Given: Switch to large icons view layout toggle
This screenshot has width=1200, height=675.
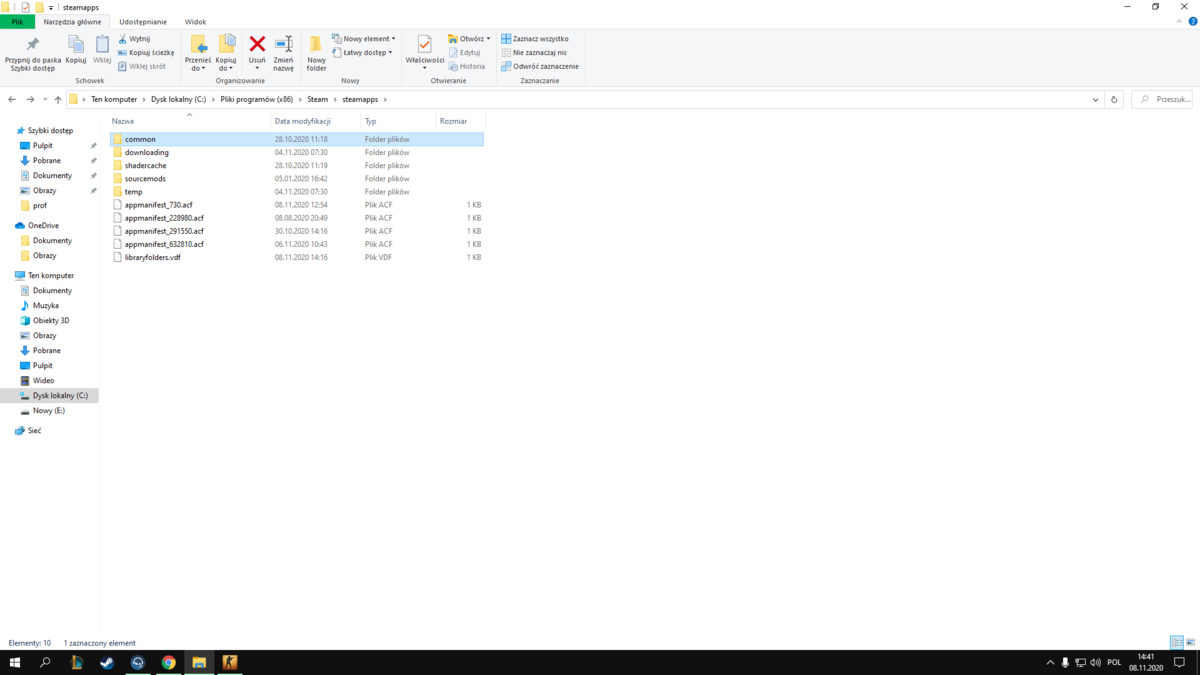Looking at the screenshot, I should pos(1190,643).
